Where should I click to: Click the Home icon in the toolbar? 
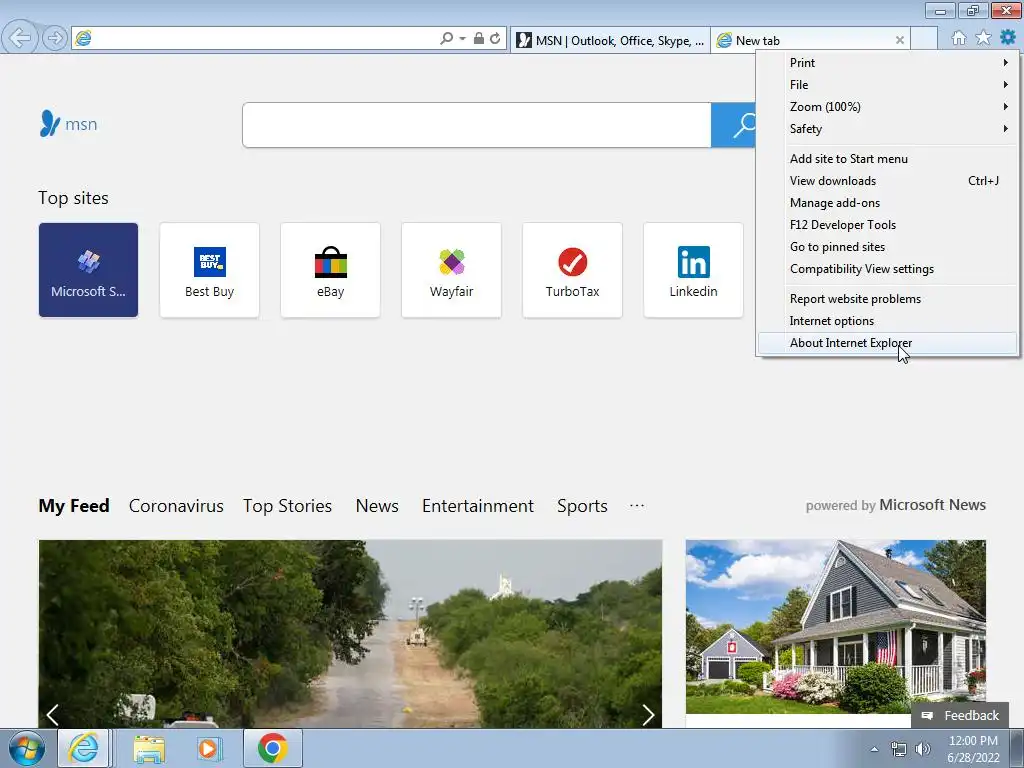[x=959, y=38]
